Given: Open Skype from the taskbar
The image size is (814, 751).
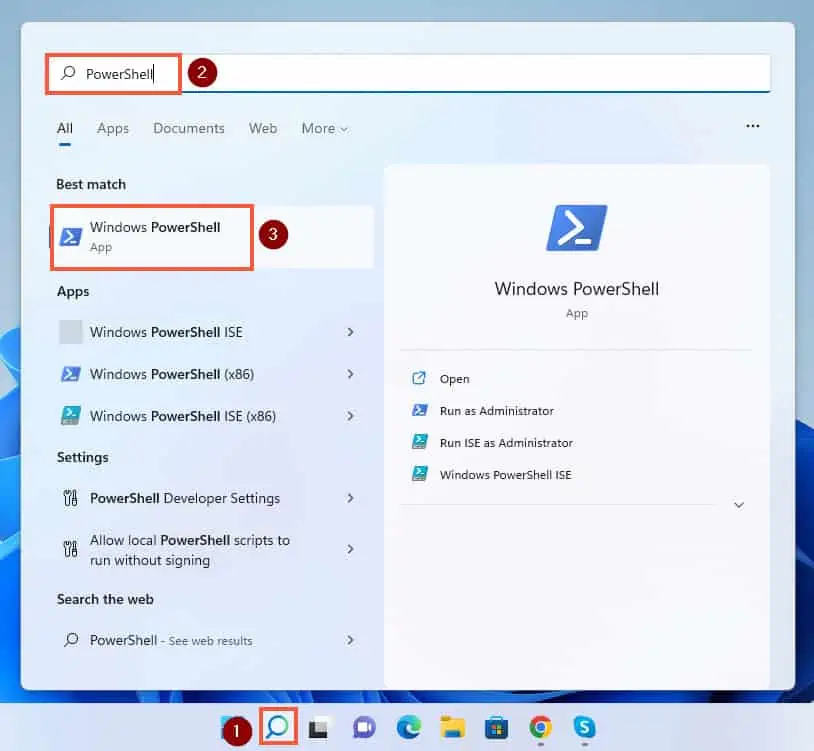Looking at the screenshot, I should click(x=585, y=728).
